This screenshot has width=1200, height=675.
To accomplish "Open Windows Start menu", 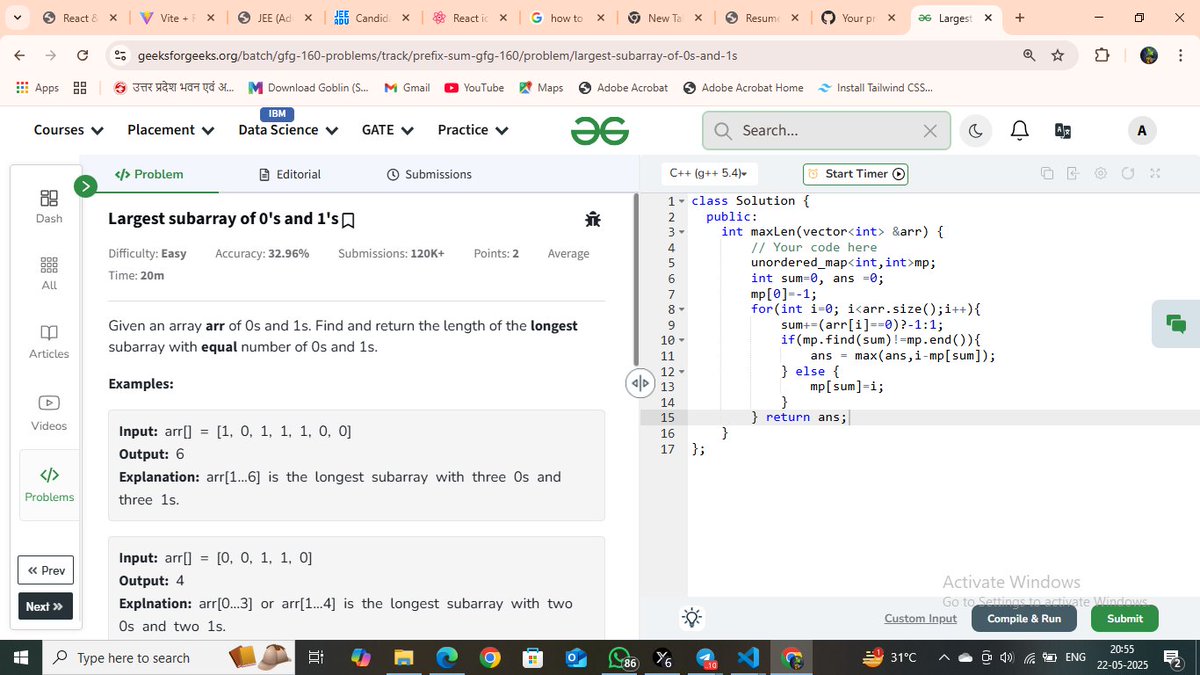I will [x=21, y=657].
